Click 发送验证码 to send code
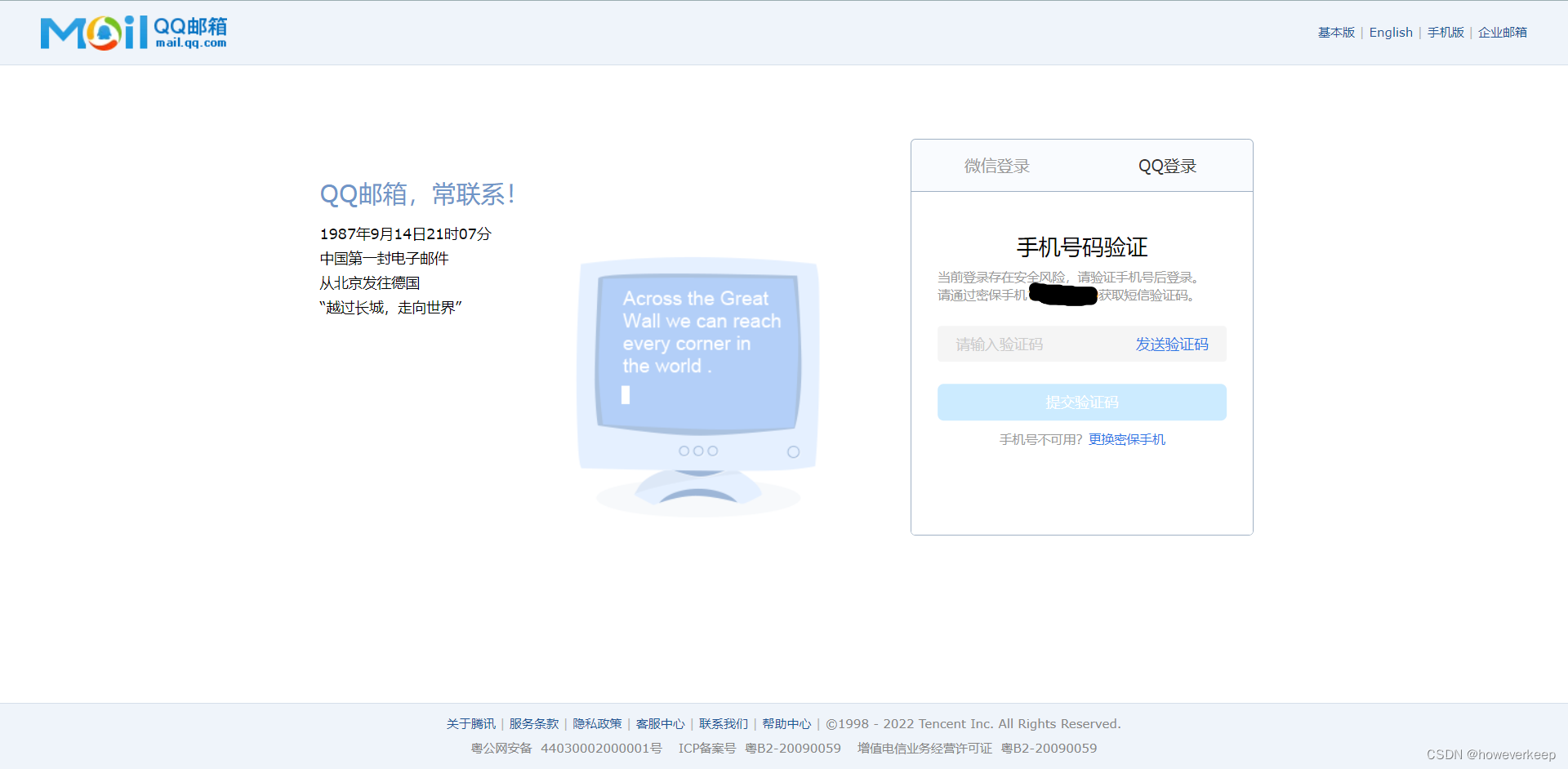The width and height of the screenshot is (1568, 769). pos(1172,344)
